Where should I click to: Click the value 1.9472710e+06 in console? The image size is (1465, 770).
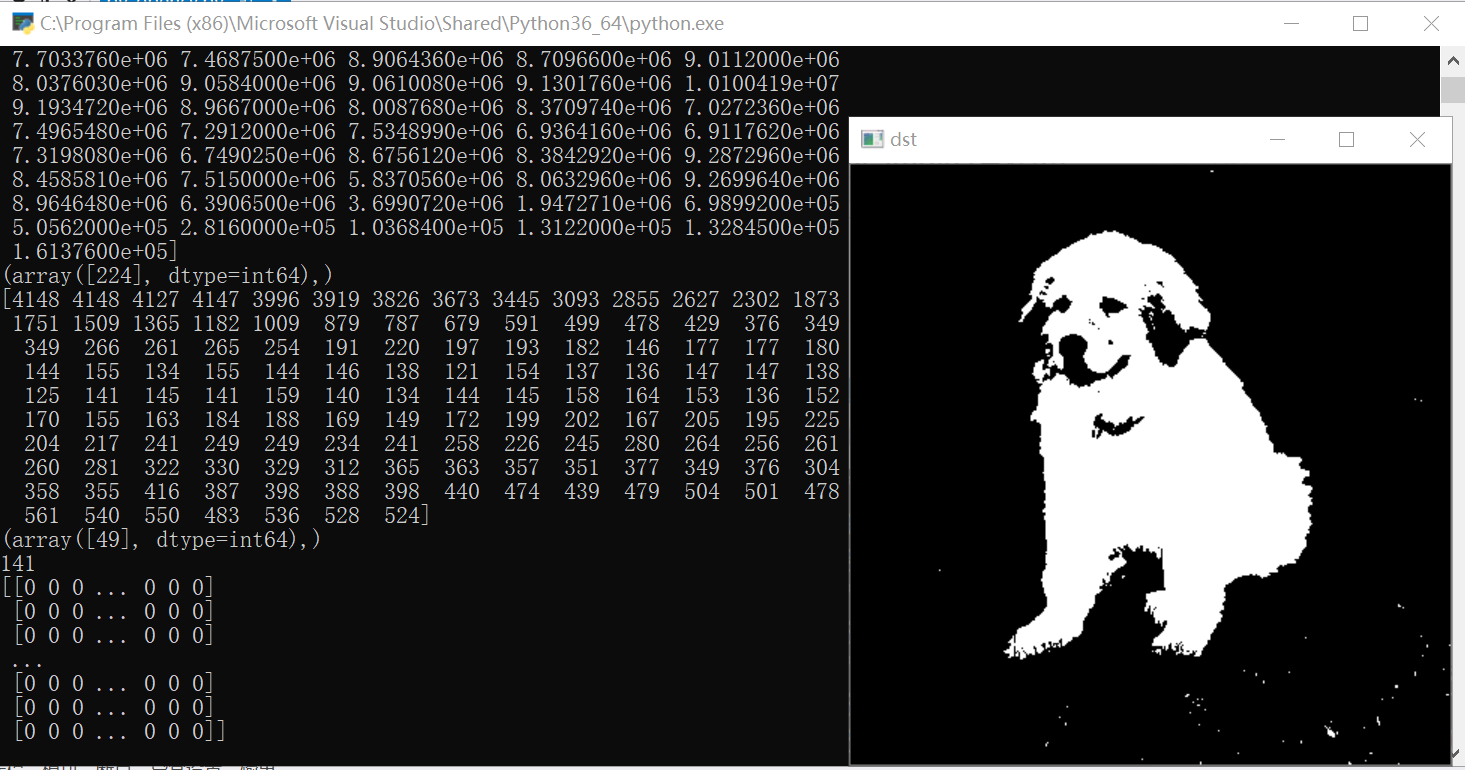[x=594, y=204]
